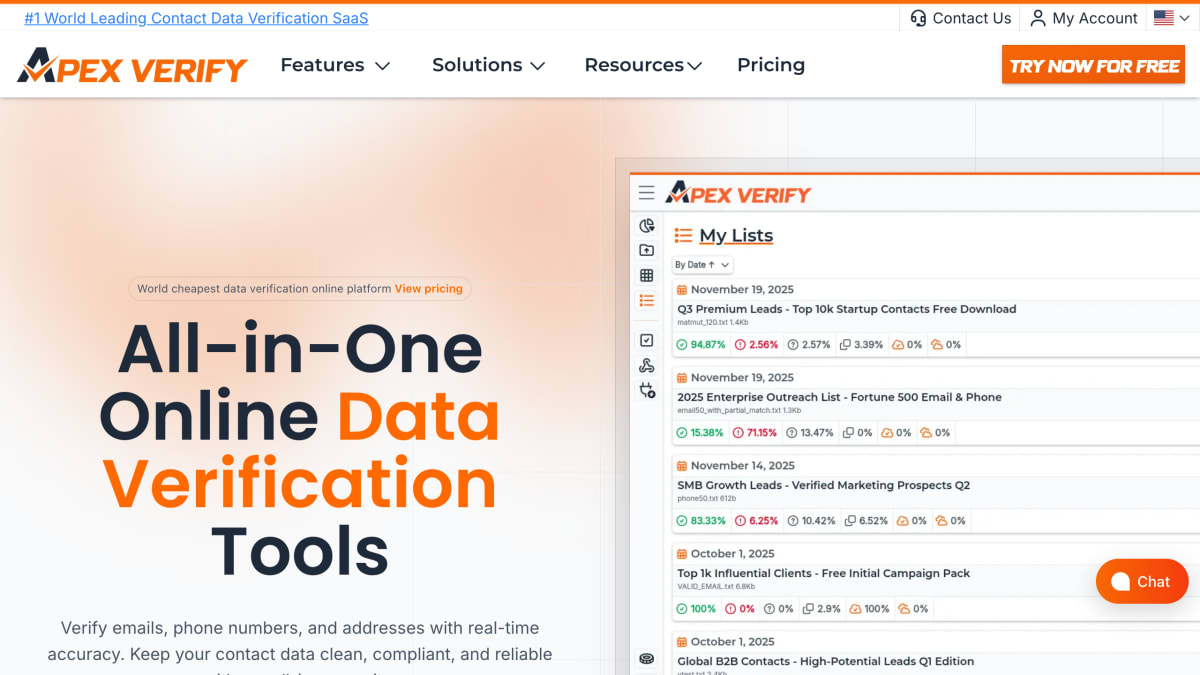
Task: Click the headset Contact Us icon
Action: [918, 18]
